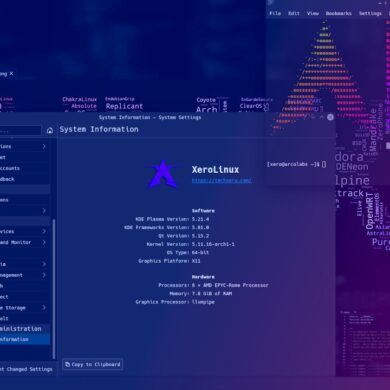Open the KDE Connect sidebar entry
The height and width of the screenshot is (390, 390).
click(x=25, y=297)
